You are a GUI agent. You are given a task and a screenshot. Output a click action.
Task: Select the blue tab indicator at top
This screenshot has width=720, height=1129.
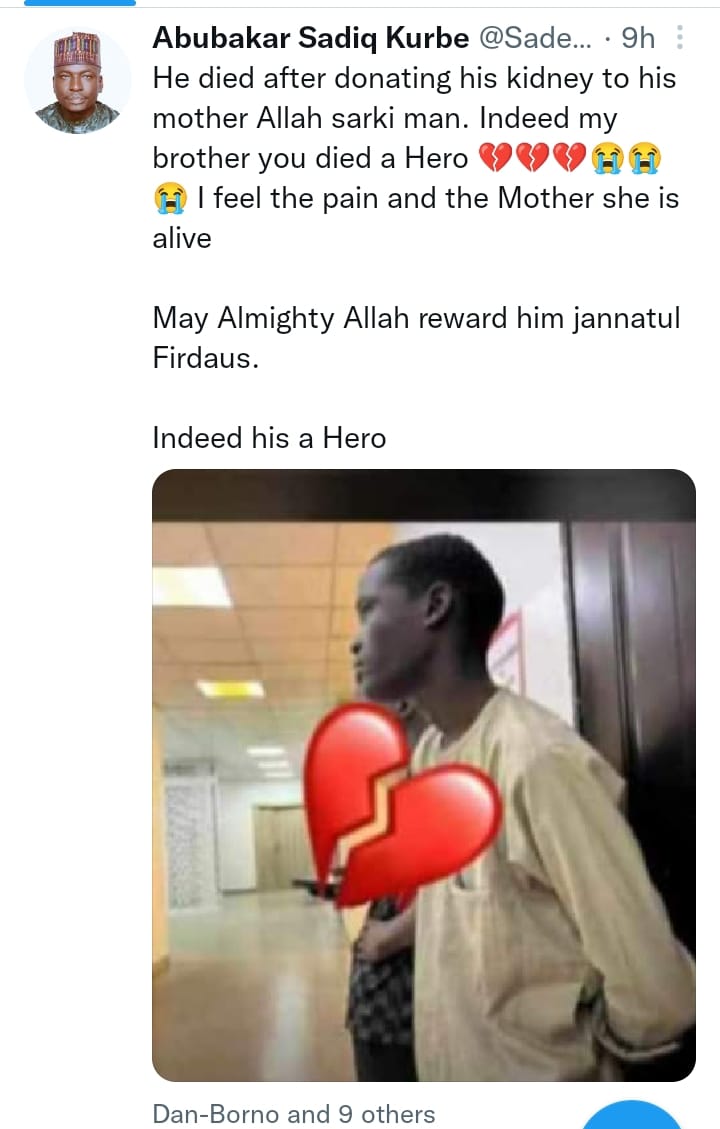tap(67, 3)
